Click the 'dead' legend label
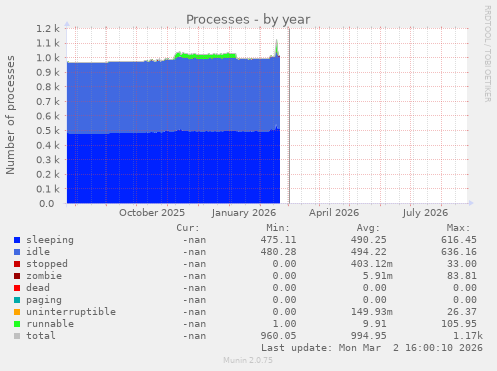 click(38, 288)
